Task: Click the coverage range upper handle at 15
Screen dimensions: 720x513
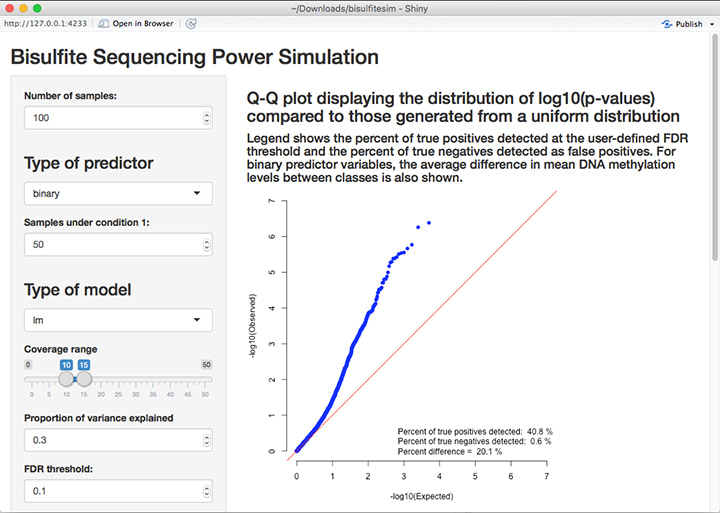Action: 84,379
